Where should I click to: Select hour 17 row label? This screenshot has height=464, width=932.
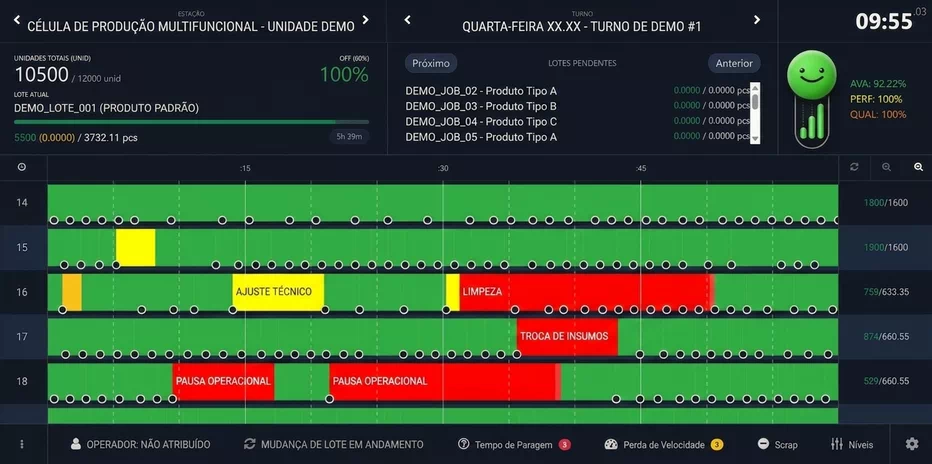point(22,336)
